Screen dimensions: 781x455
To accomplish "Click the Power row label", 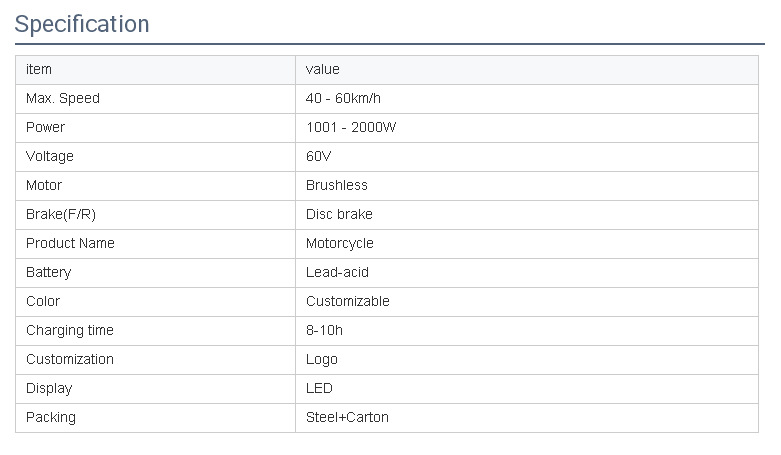I will (46, 127).
